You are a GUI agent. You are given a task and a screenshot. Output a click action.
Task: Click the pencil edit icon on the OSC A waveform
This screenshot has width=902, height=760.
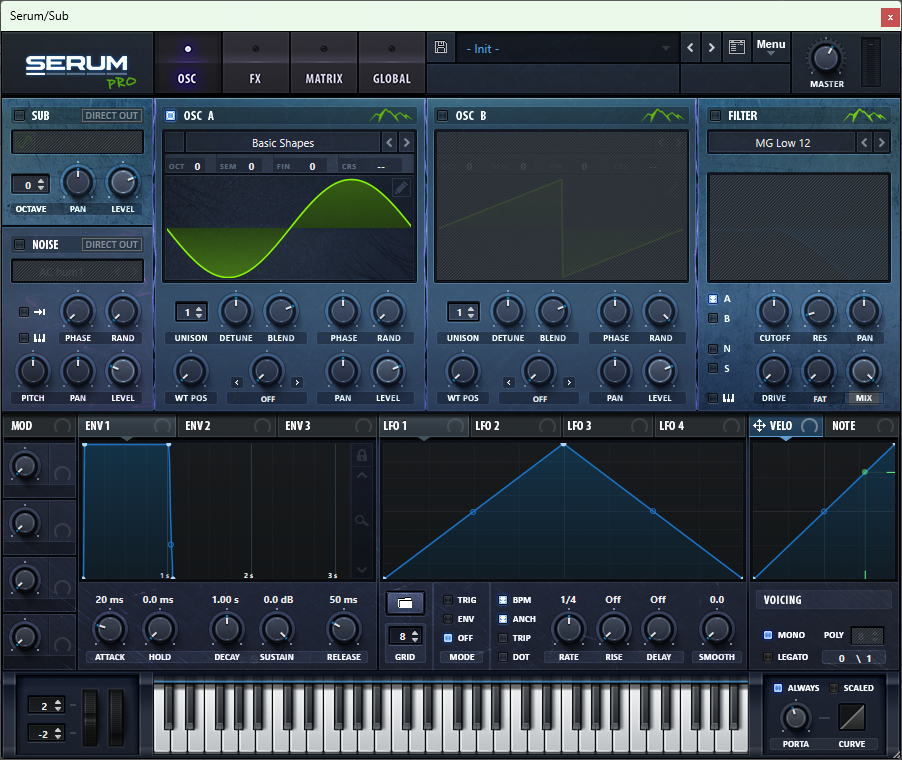[x=402, y=188]
